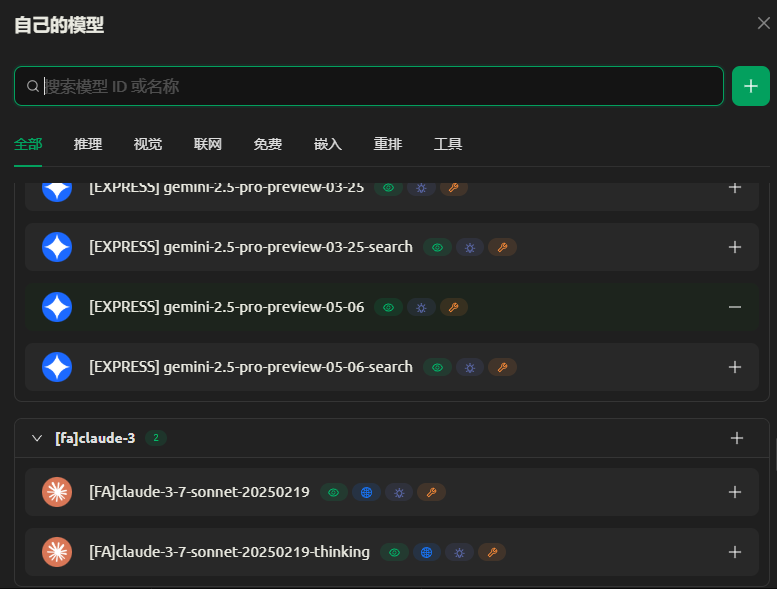777x589 pixels.
Task: Click tool wrench badge on 03-25-search
Action: coord(502,247)
